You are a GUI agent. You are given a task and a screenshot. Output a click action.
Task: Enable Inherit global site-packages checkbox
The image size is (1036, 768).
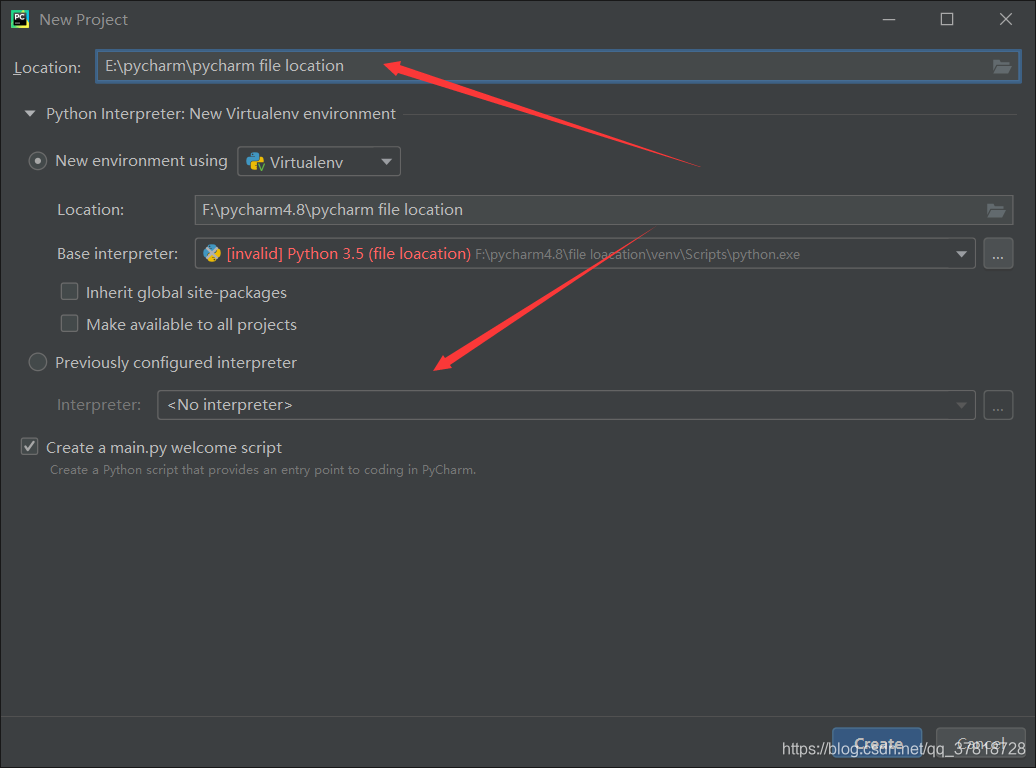click(69, 291)
